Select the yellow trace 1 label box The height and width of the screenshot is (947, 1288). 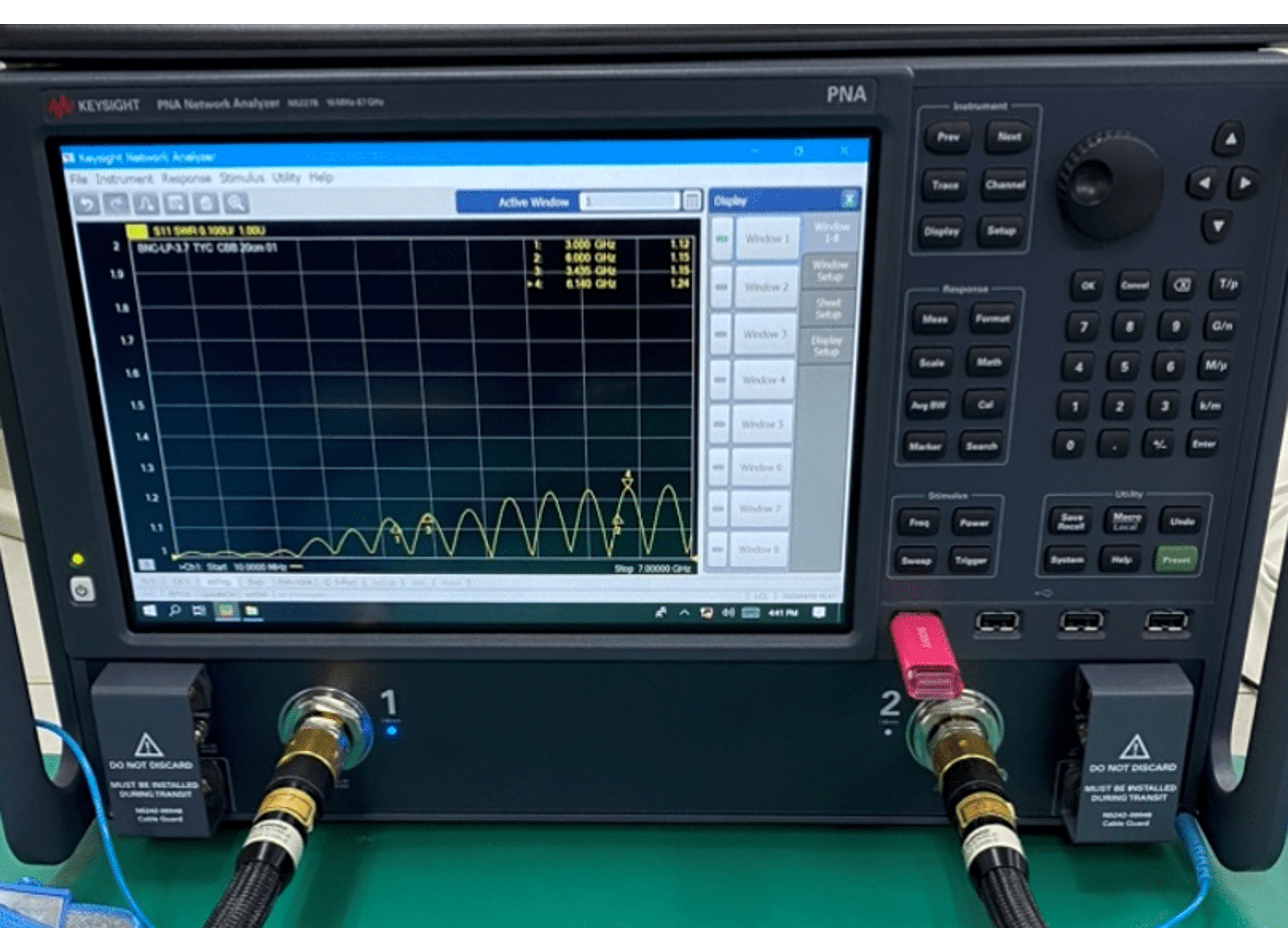[136, 232]
